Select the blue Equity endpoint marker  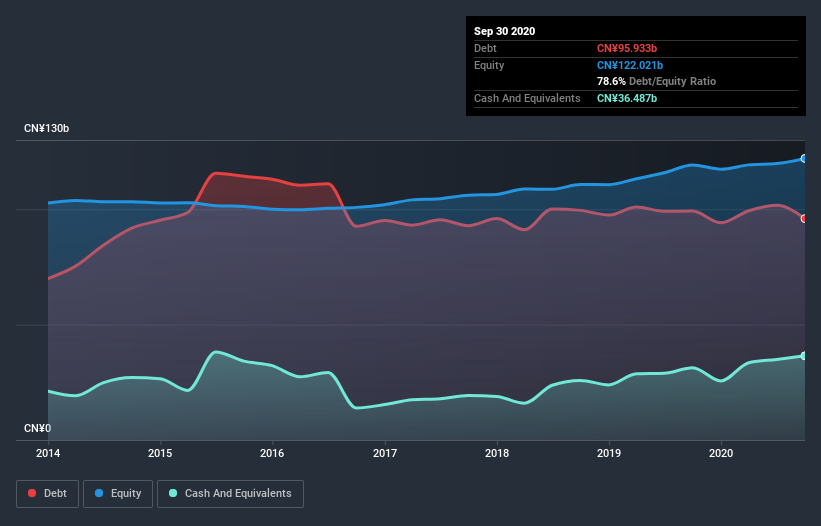click(x=804, y=159)
